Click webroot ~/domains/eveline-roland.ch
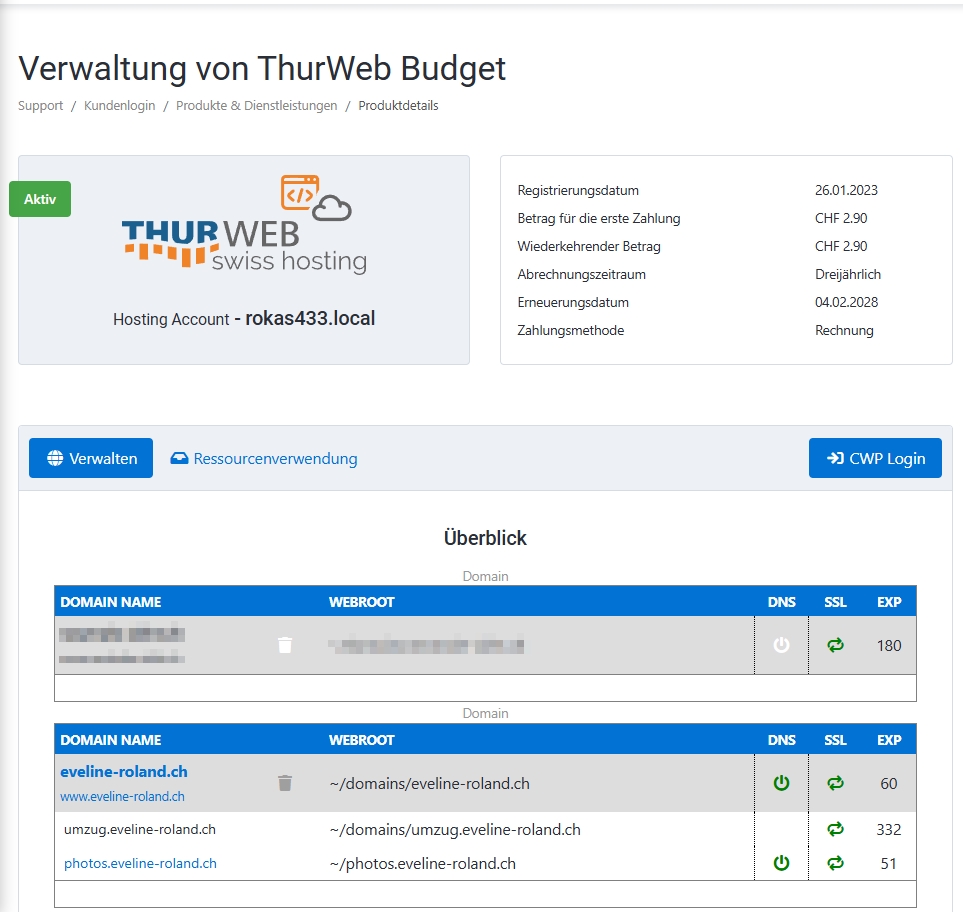 [429, 784]
